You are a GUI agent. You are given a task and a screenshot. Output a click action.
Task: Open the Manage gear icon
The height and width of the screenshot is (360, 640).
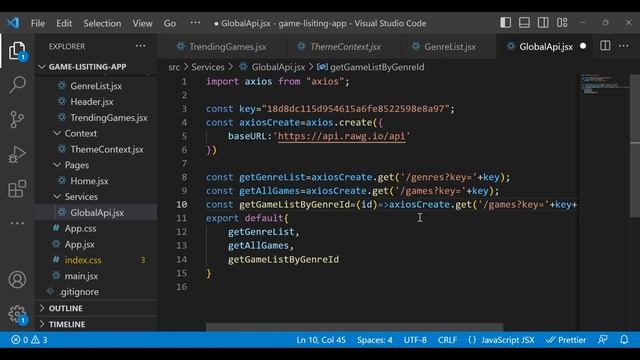pyautogui.click(x=17, y=314)
